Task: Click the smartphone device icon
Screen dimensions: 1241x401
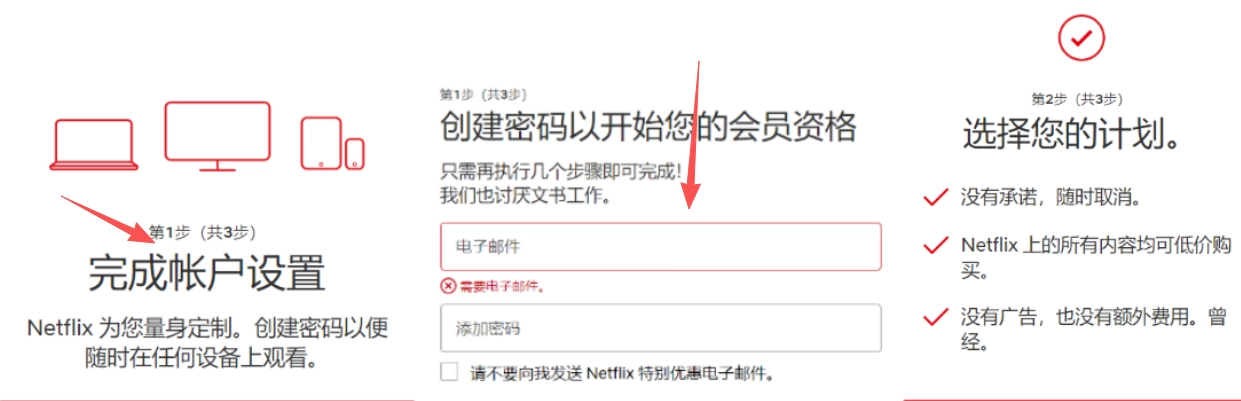Action: pos(355,153)
